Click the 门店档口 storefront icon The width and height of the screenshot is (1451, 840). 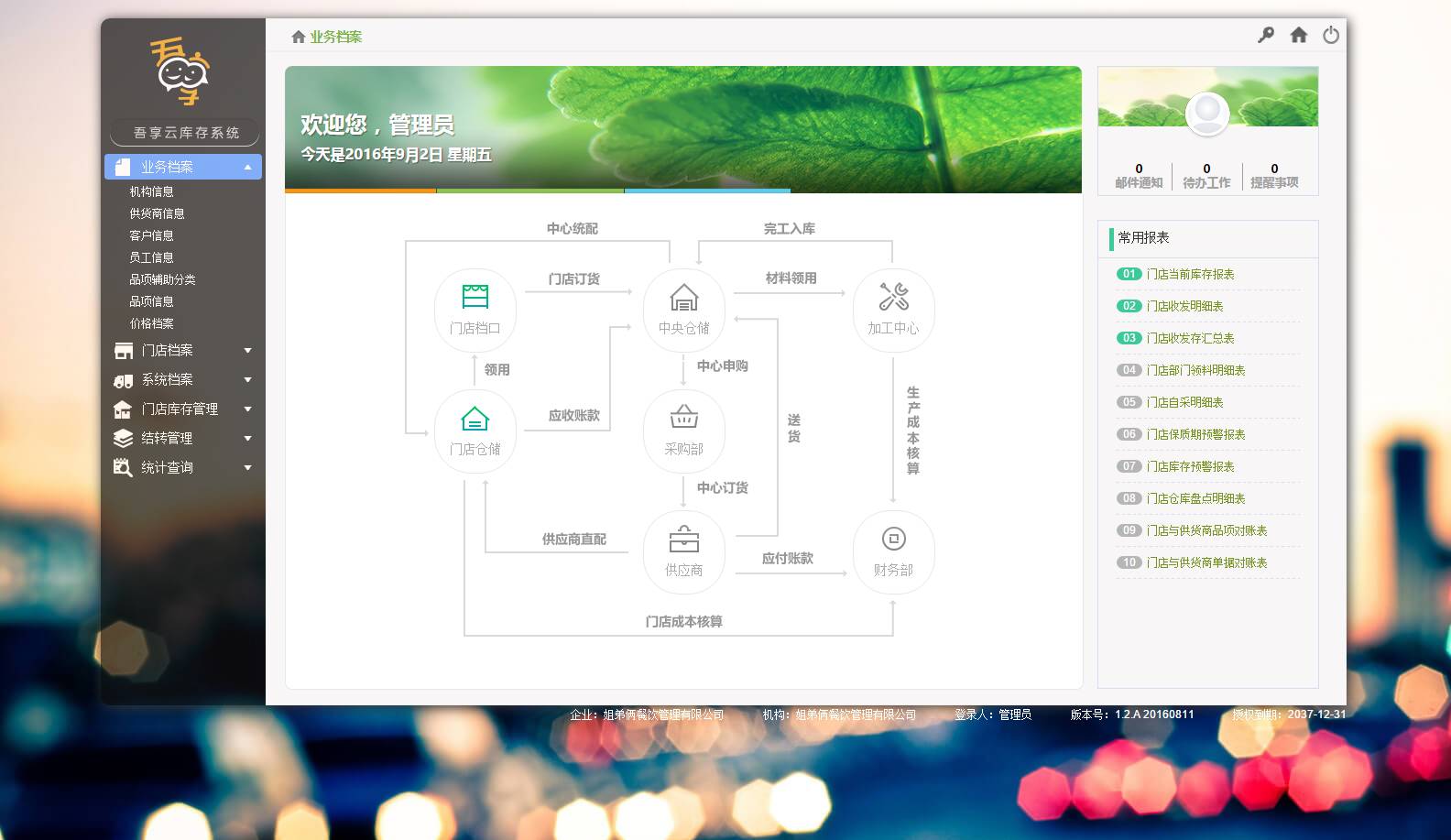(475, 298)
